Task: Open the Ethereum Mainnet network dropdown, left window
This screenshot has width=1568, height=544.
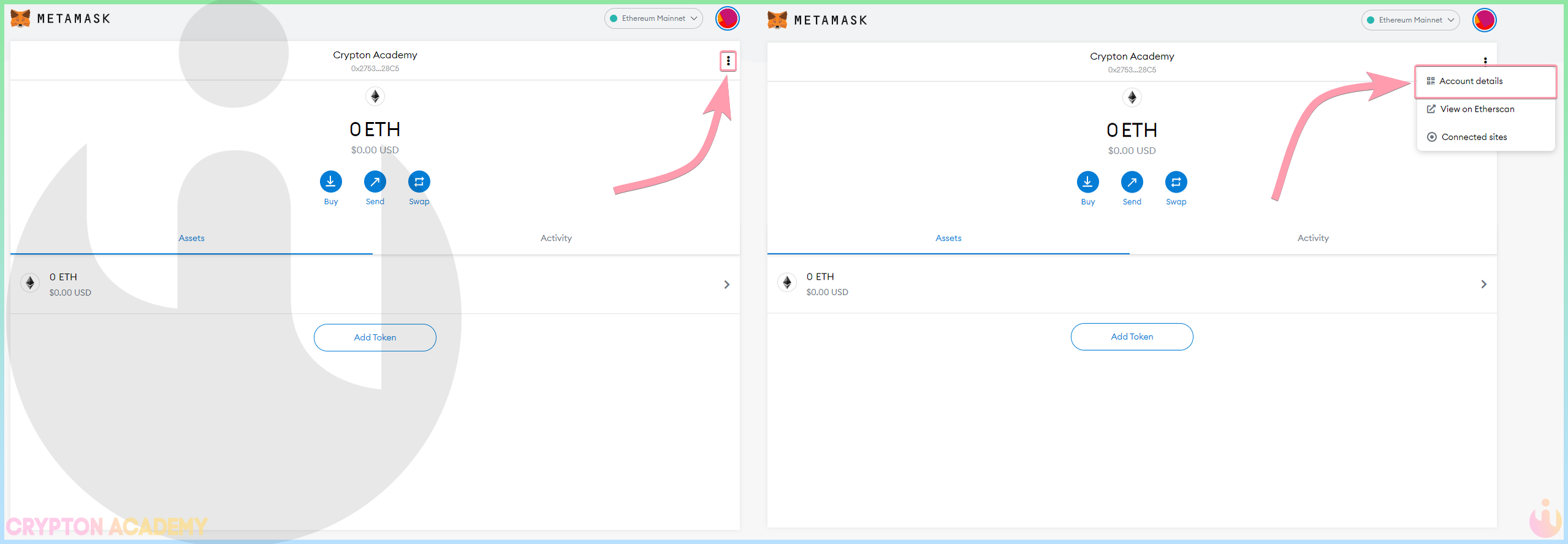Action: click(653, 18)
